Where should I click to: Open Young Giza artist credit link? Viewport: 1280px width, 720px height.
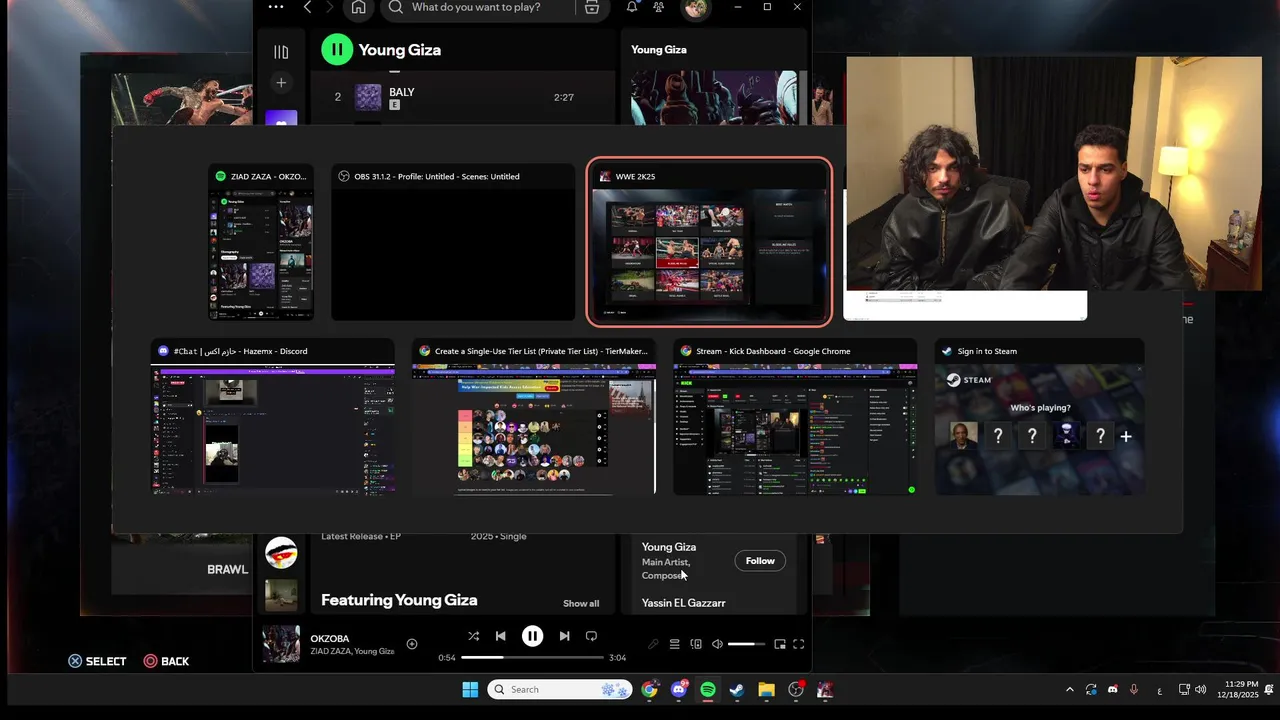669,547
